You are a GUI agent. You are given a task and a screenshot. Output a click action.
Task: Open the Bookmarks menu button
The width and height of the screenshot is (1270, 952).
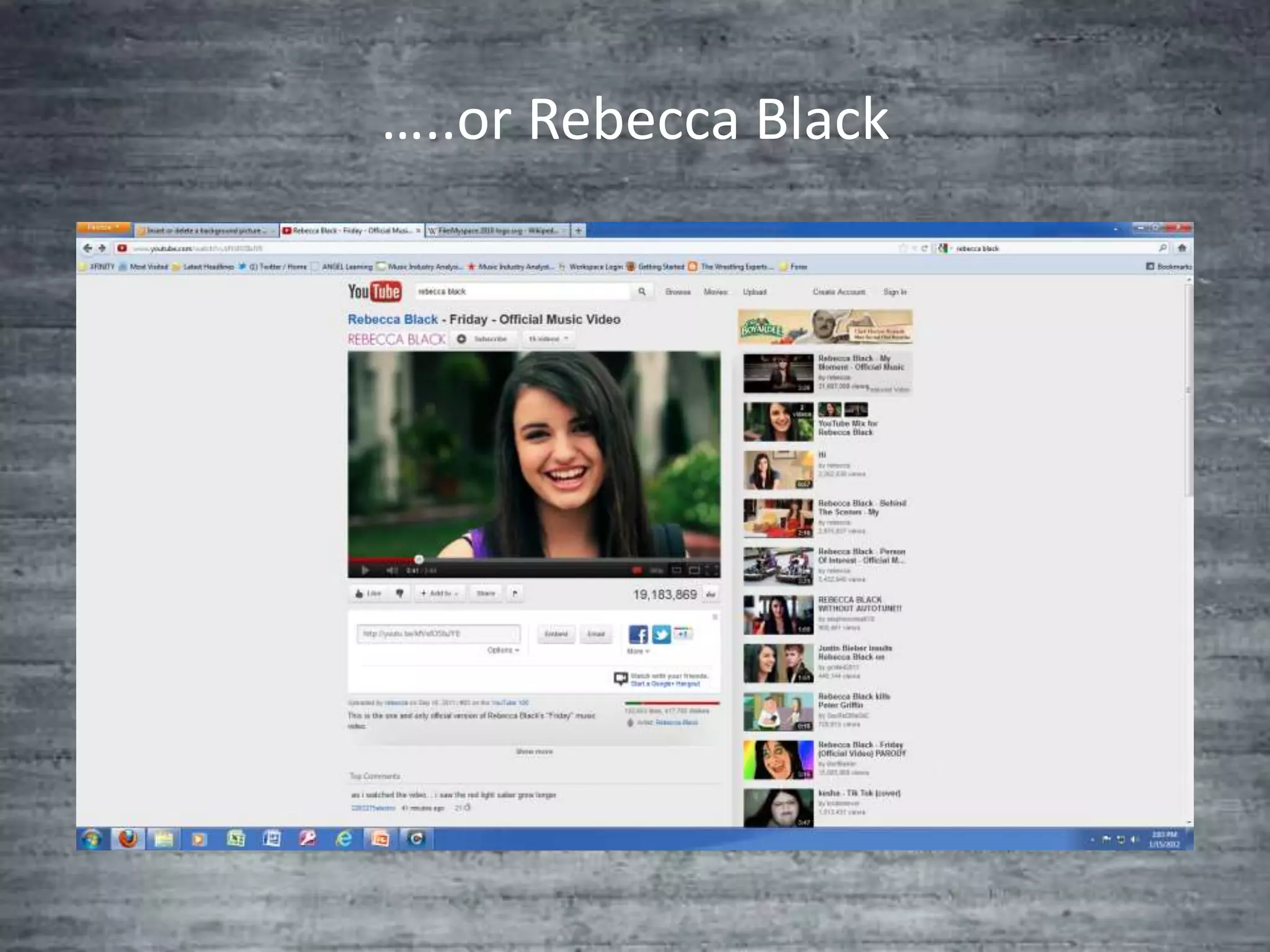point(1168,267)
